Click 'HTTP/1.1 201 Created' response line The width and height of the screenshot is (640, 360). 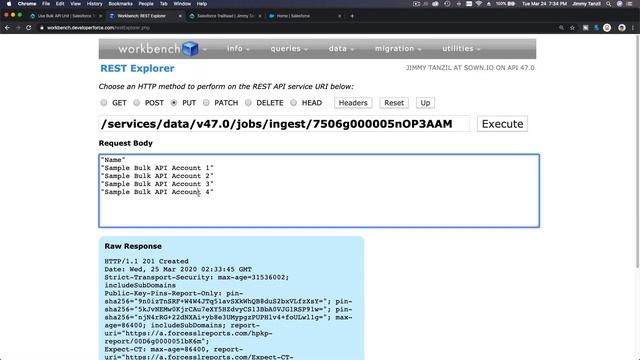click(x=146, y=261)
